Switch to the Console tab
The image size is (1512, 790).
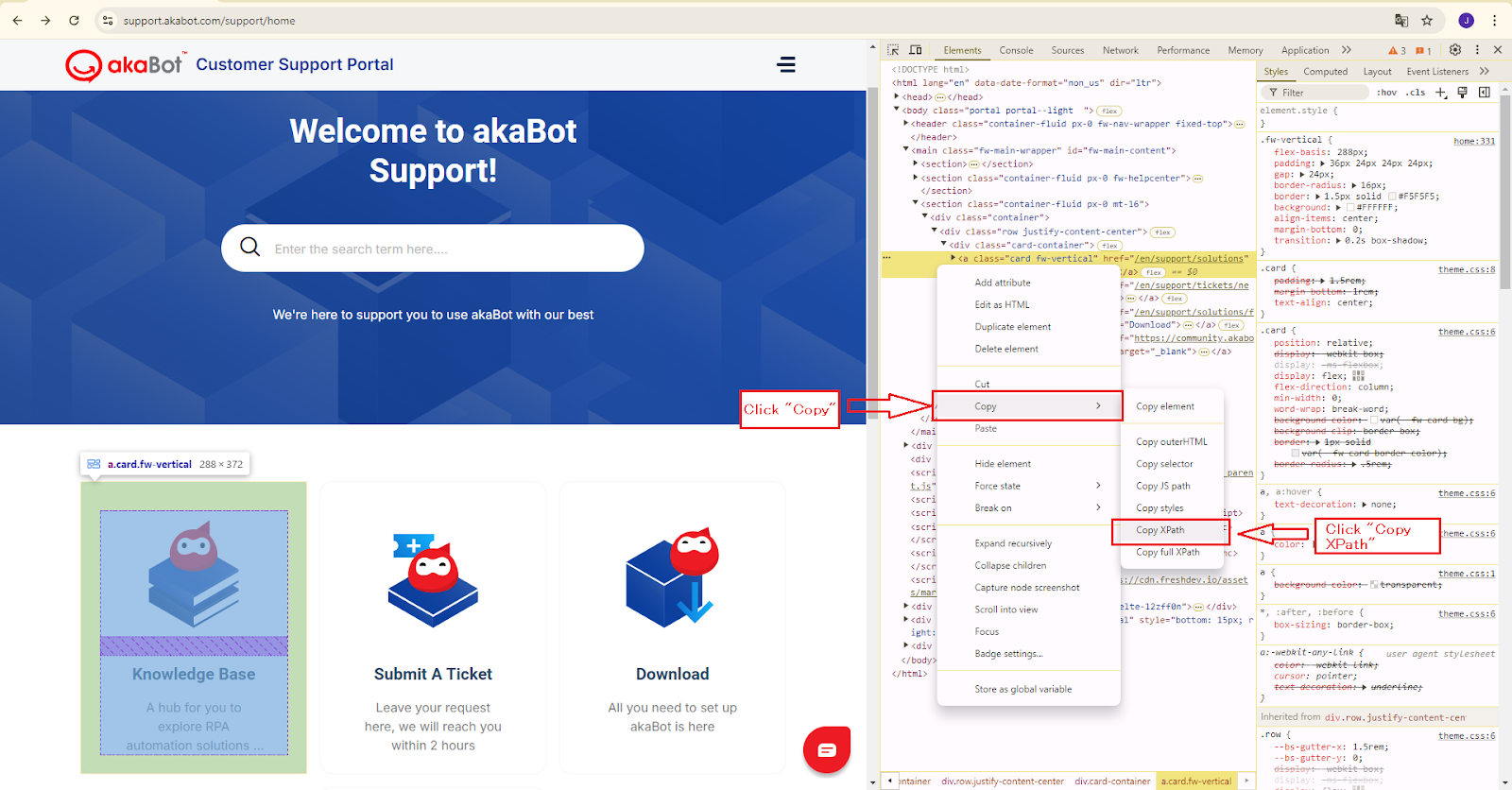tap(1016, 50)
